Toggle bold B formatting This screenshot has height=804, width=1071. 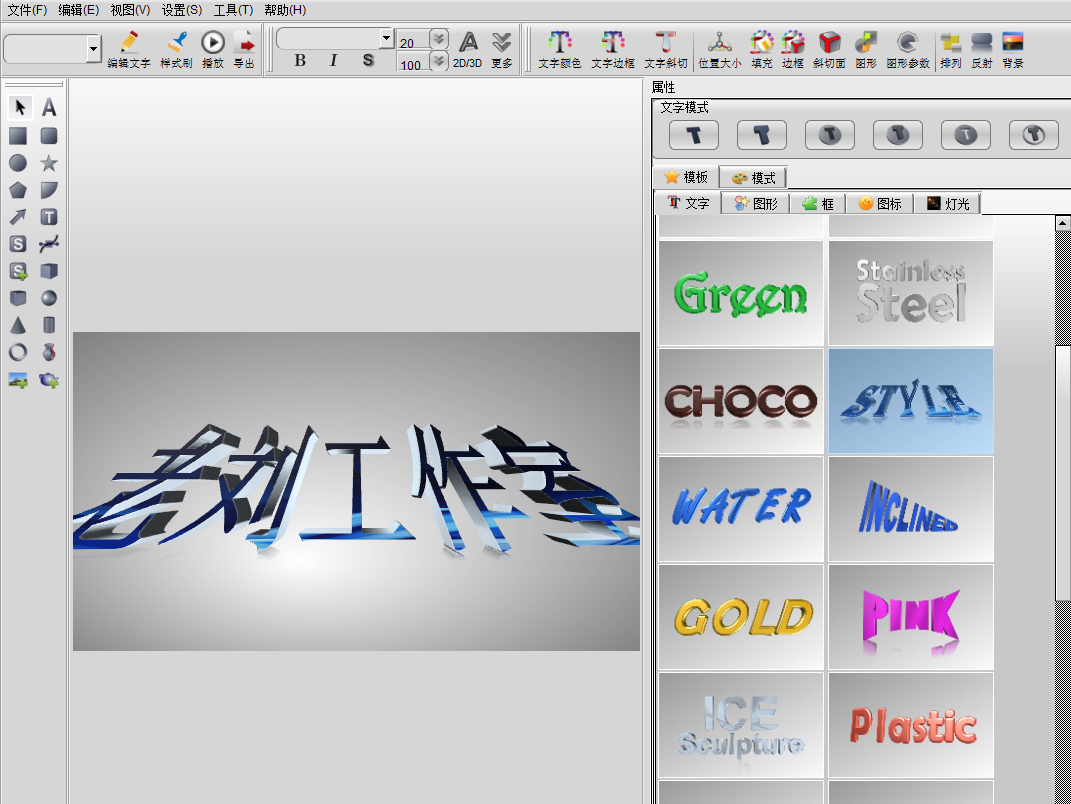(x=300, y=61)
